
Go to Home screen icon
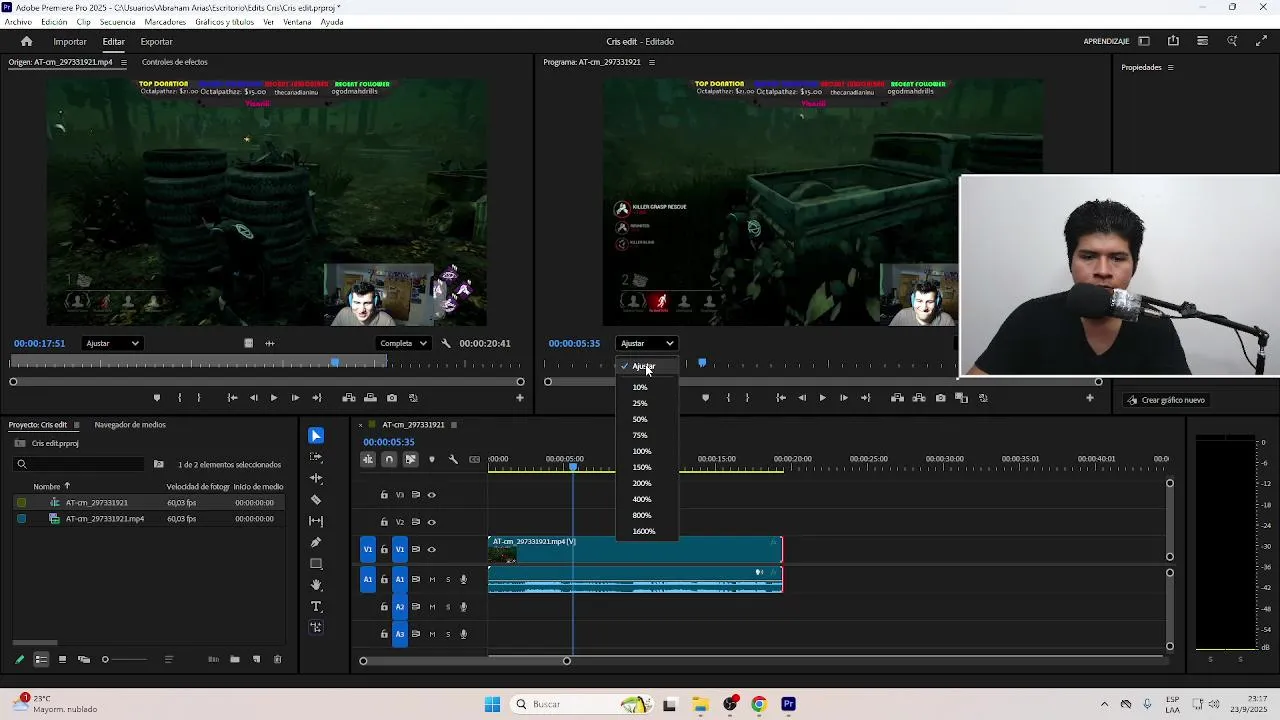(27, 41)
